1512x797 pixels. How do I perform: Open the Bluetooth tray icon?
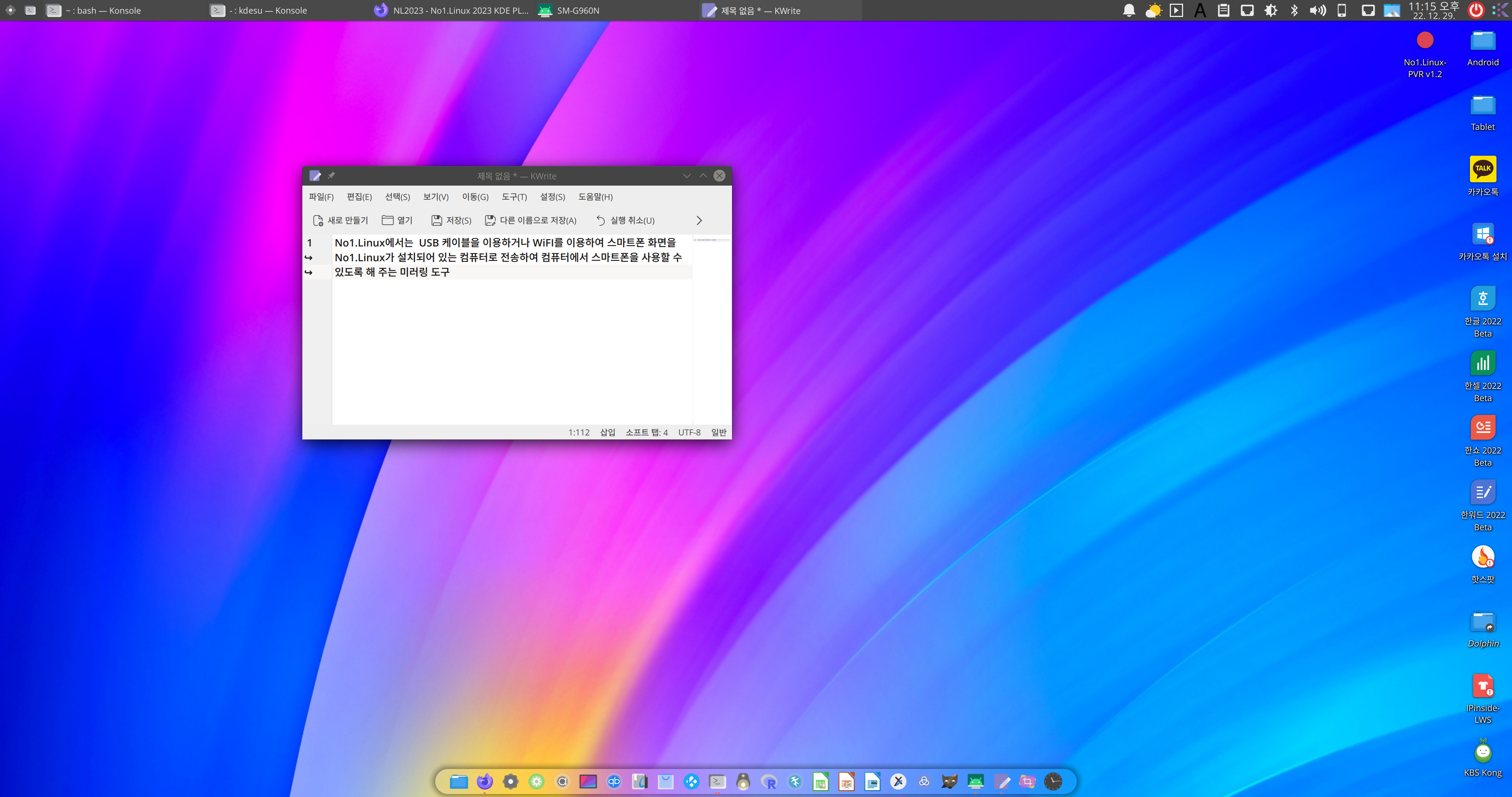pos(1294,11)
